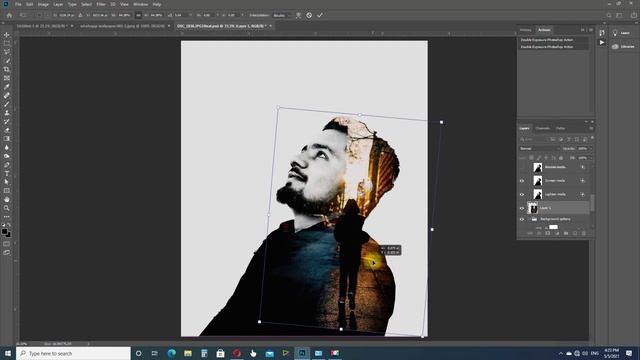Screen dimensions: 640x360
Task: Open the File menu
Action: [x=18, y=4]
